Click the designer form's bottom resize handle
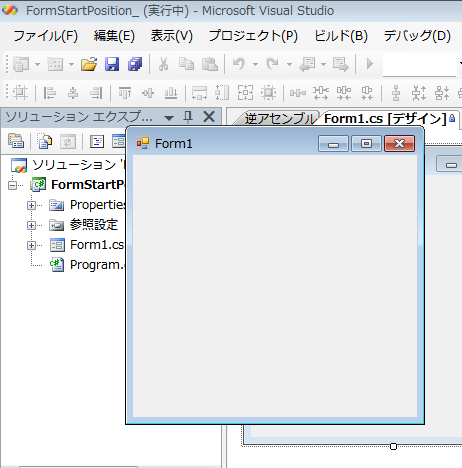The width and height of the screenshot is (462, 468). click(x=393, y=446)
